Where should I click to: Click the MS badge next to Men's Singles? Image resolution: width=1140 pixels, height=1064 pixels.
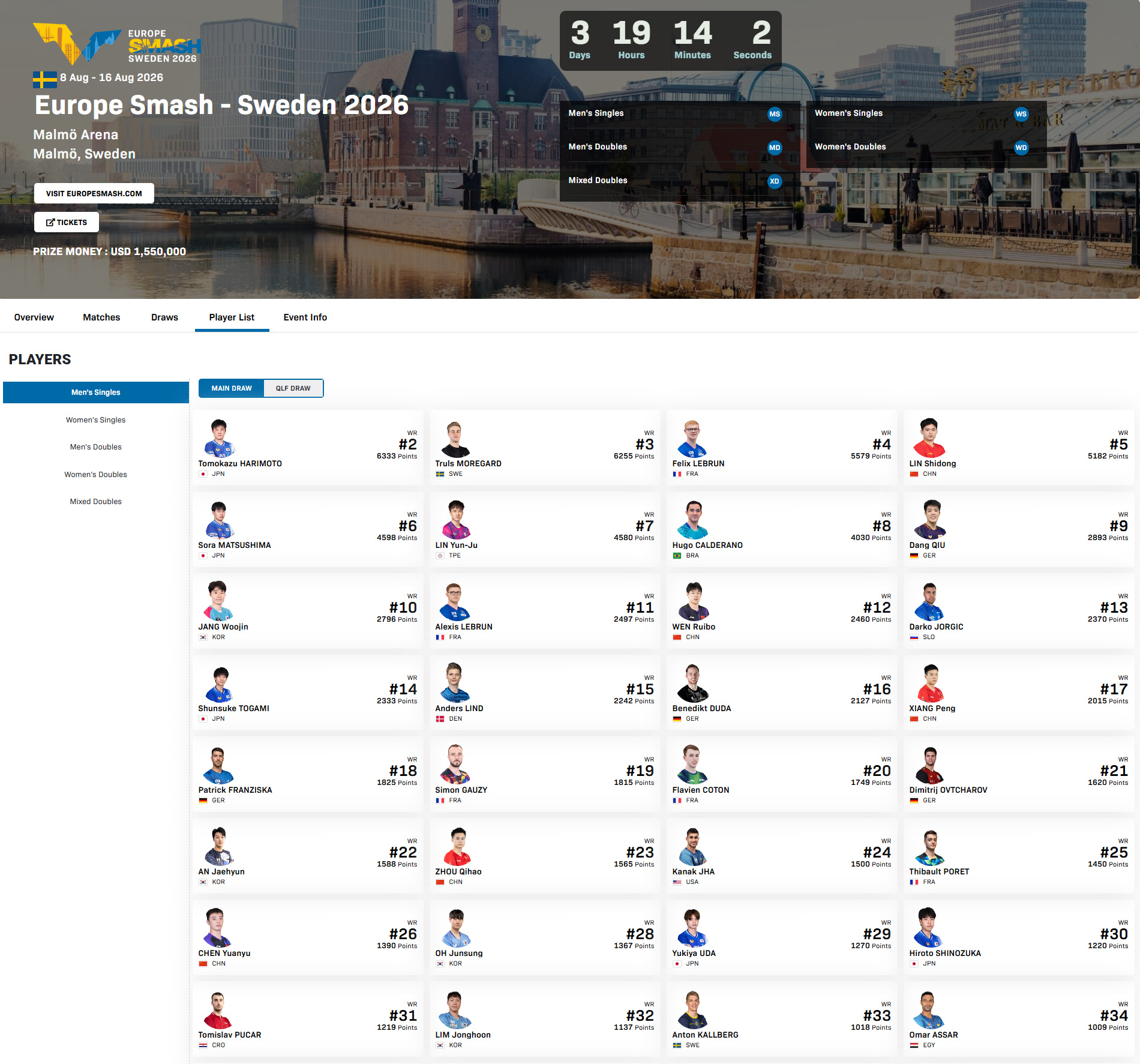click(x=775, y=114)
